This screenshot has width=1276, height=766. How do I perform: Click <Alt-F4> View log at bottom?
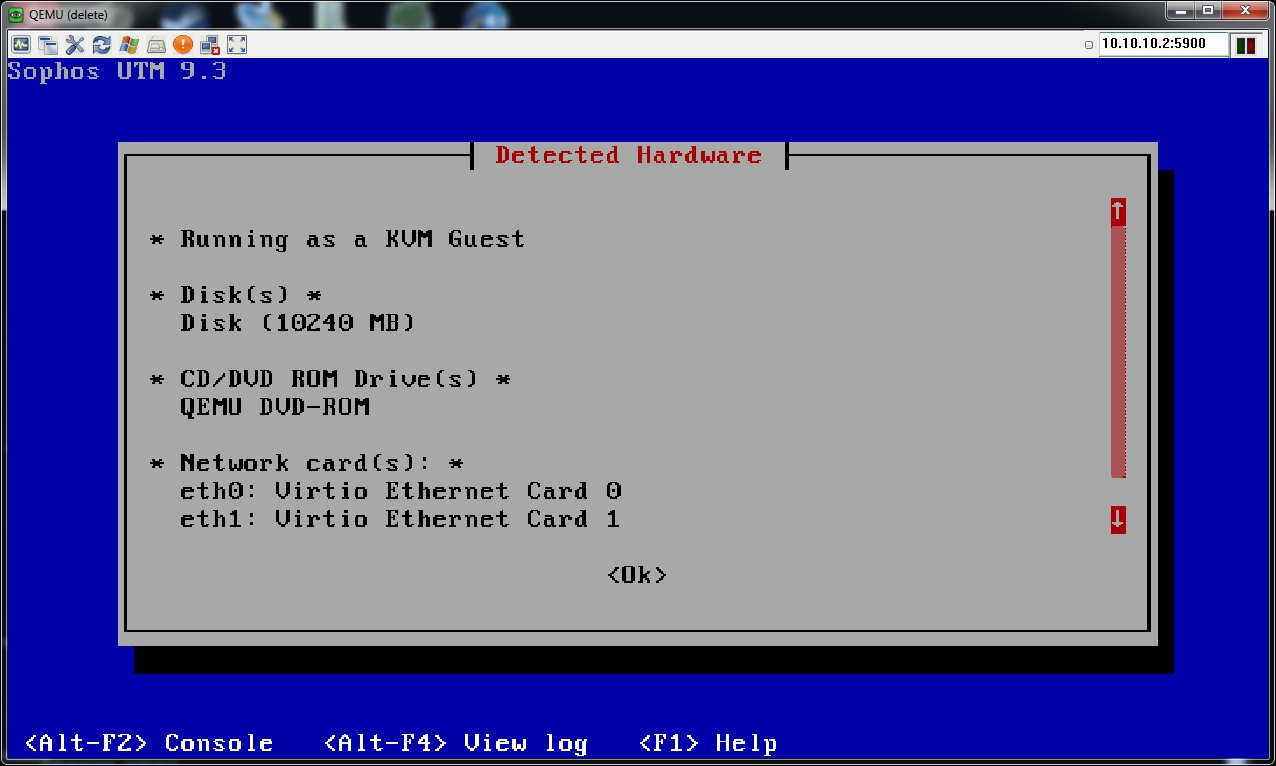click(x=456, y=743)
